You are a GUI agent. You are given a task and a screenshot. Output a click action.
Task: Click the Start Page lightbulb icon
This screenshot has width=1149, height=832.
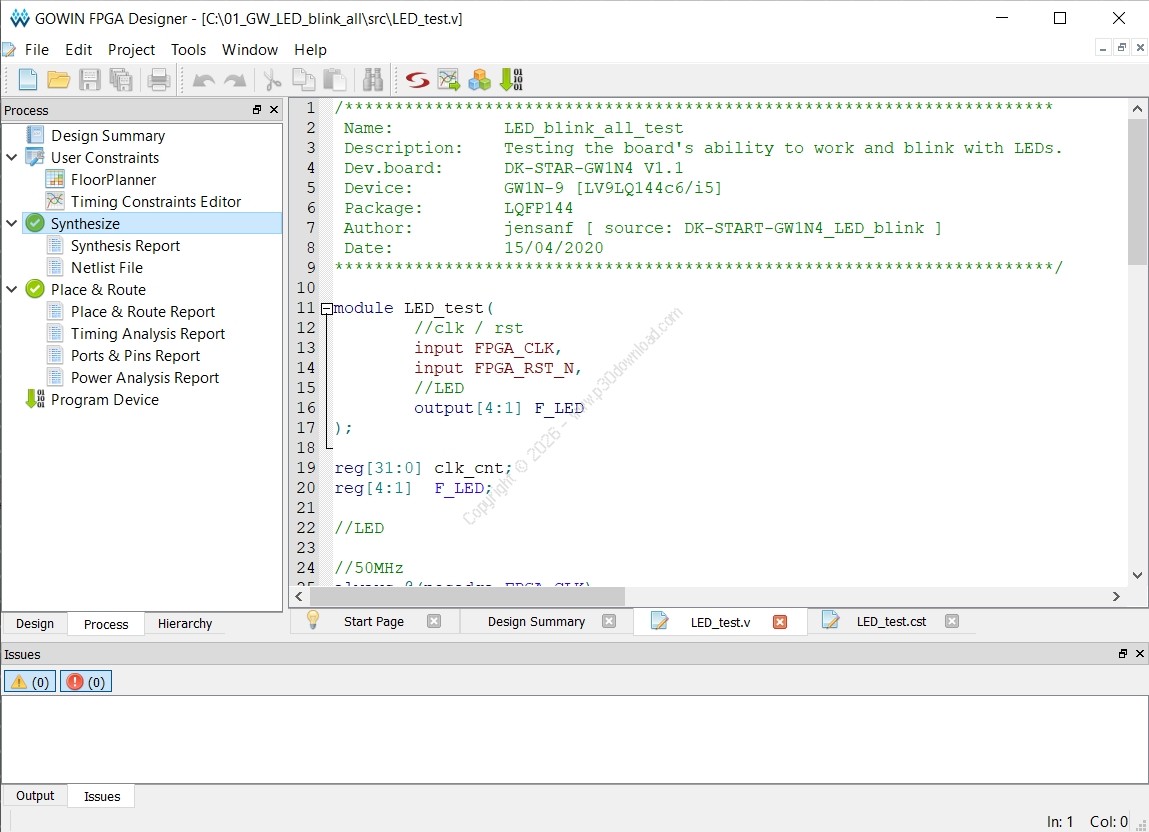(313, 620)
